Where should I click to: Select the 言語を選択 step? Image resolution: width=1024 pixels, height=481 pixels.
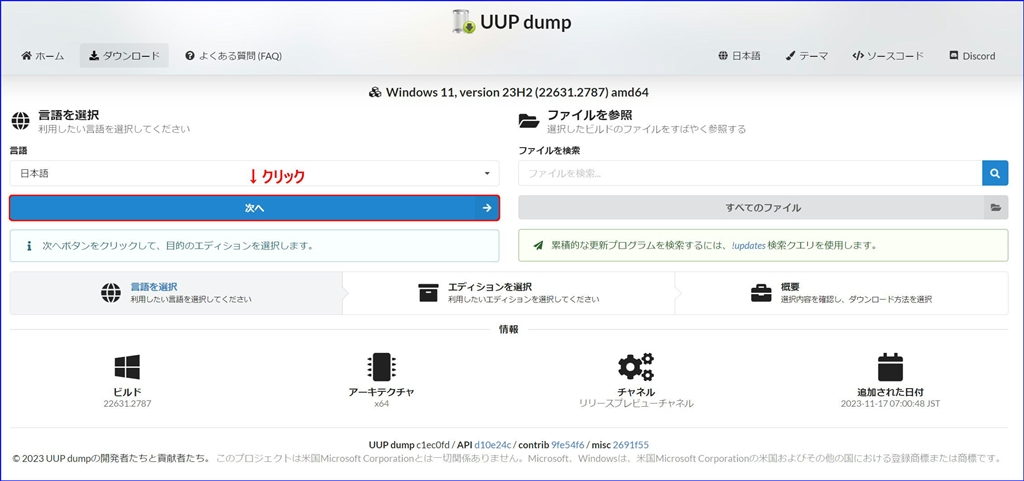[176, 293]
